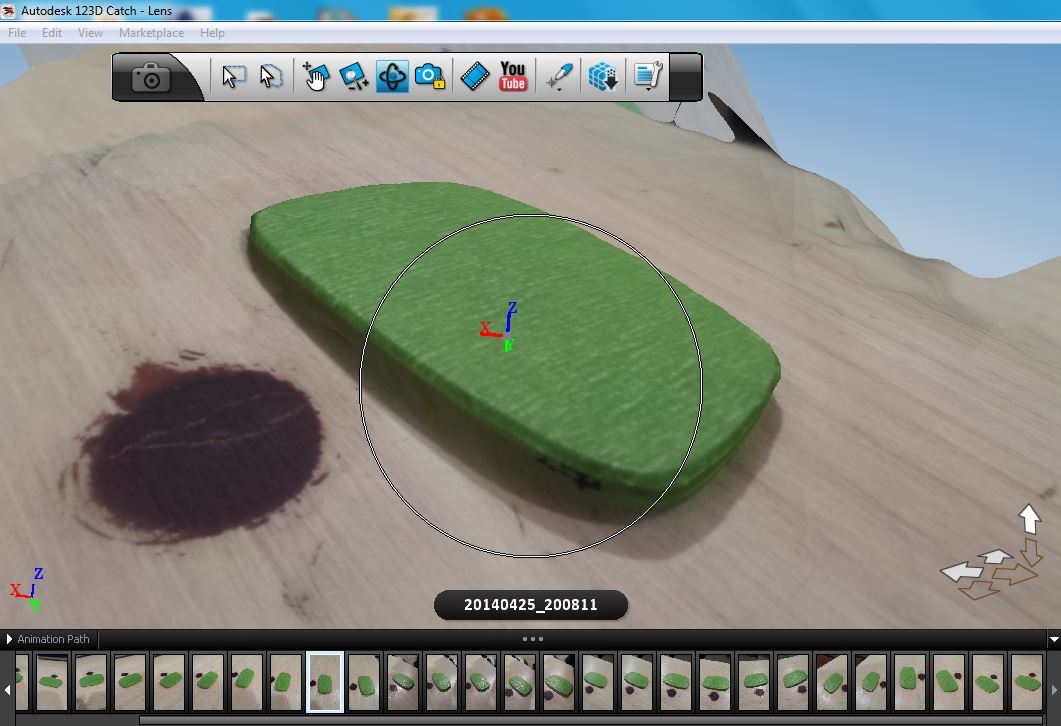This screenshot has height=726, width=1061.
Task: Select the rectangle selection tool
Action: (x=233, y=76)
